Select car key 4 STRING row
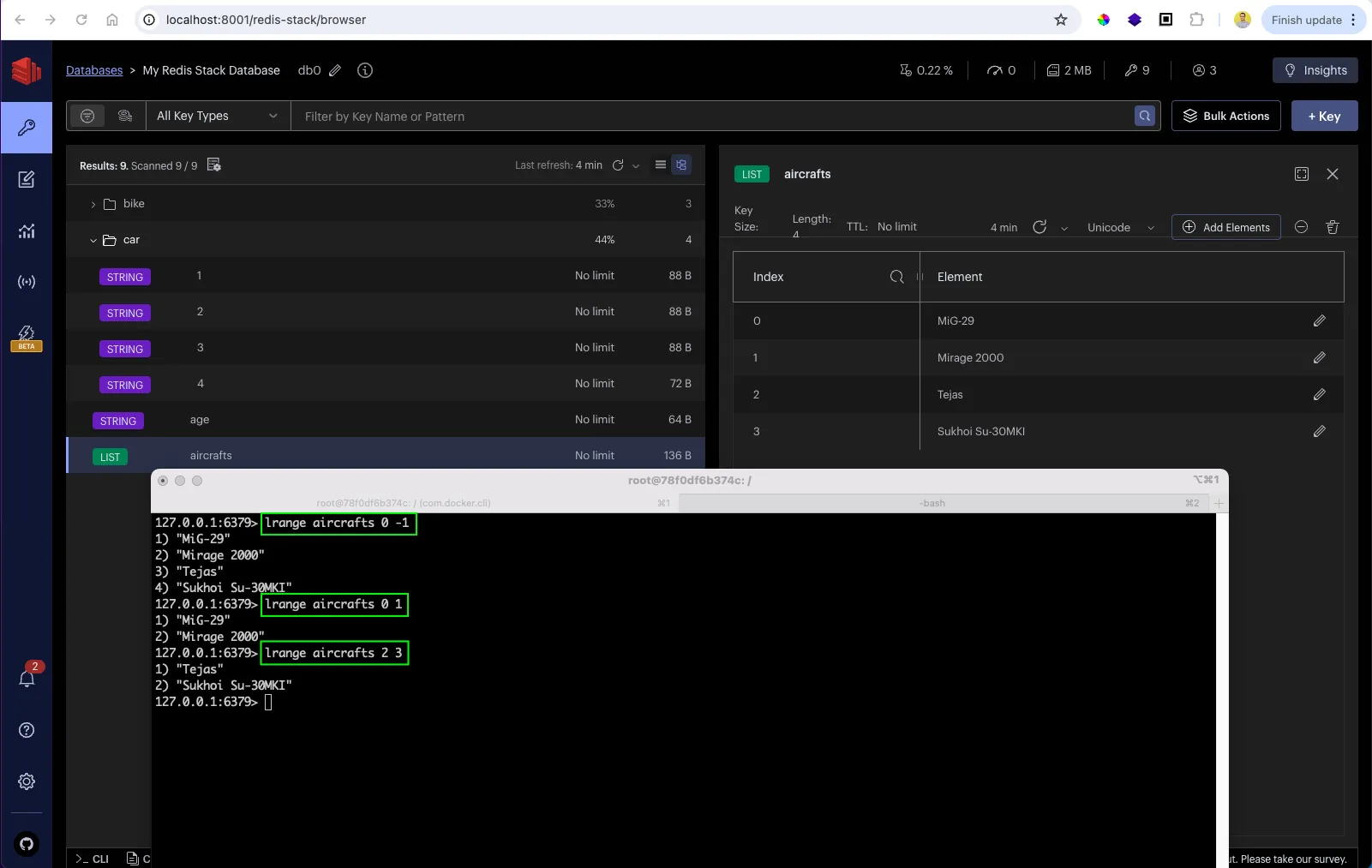 pos(386,384)
